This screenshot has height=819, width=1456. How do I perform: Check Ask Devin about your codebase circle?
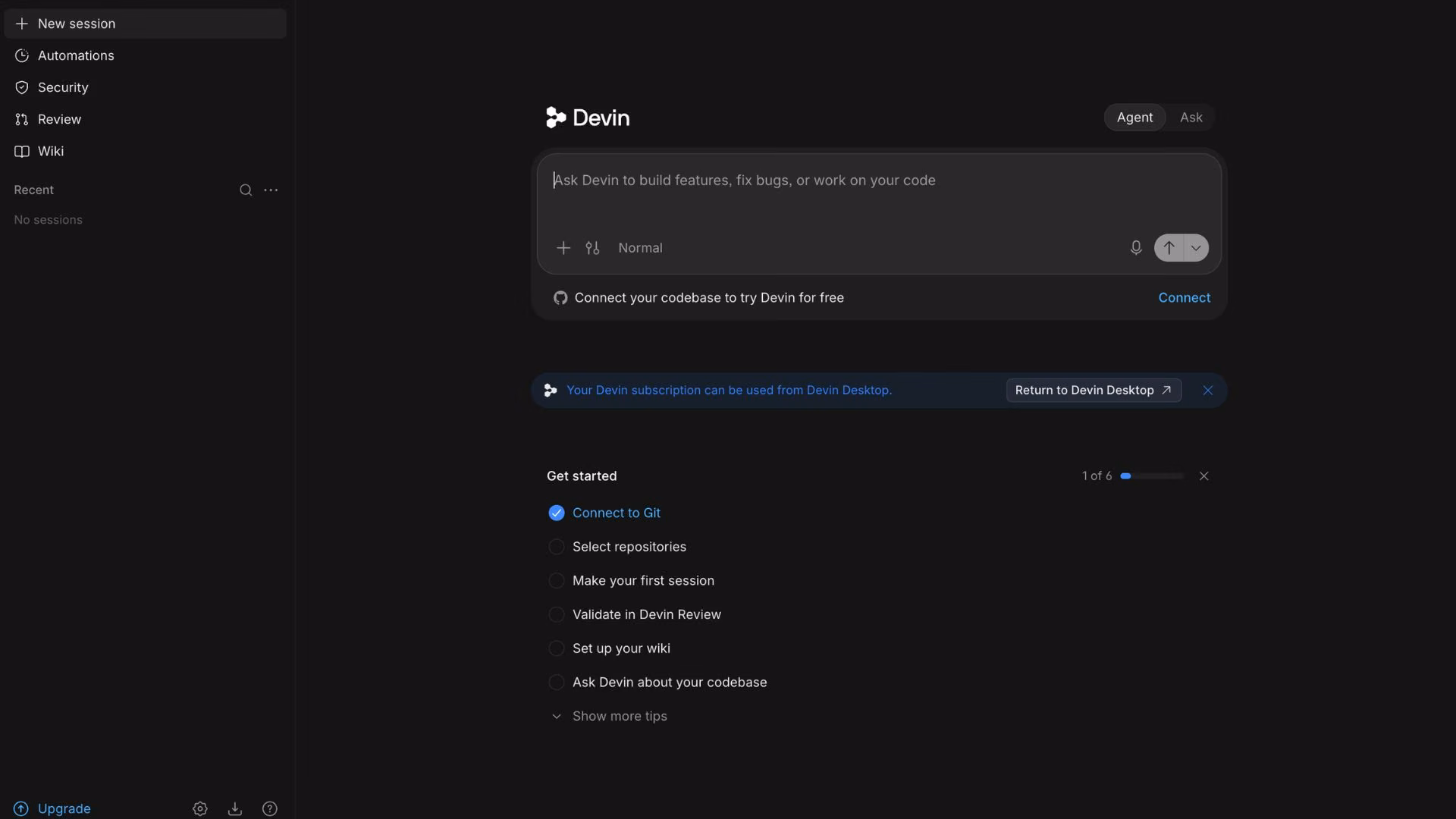[557, 682]
